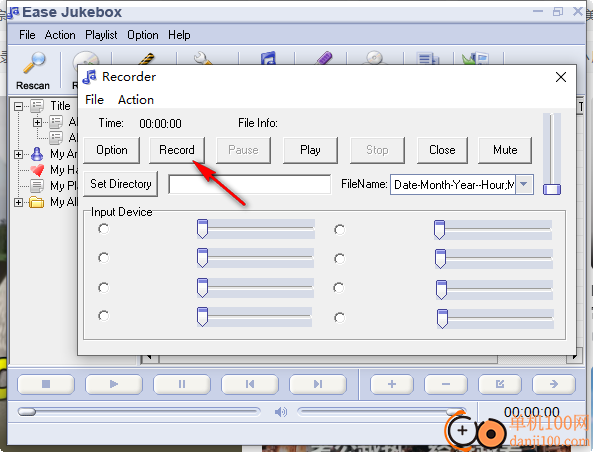
Task: Click the Rescan magnifier icon
Action: [34, 63]
